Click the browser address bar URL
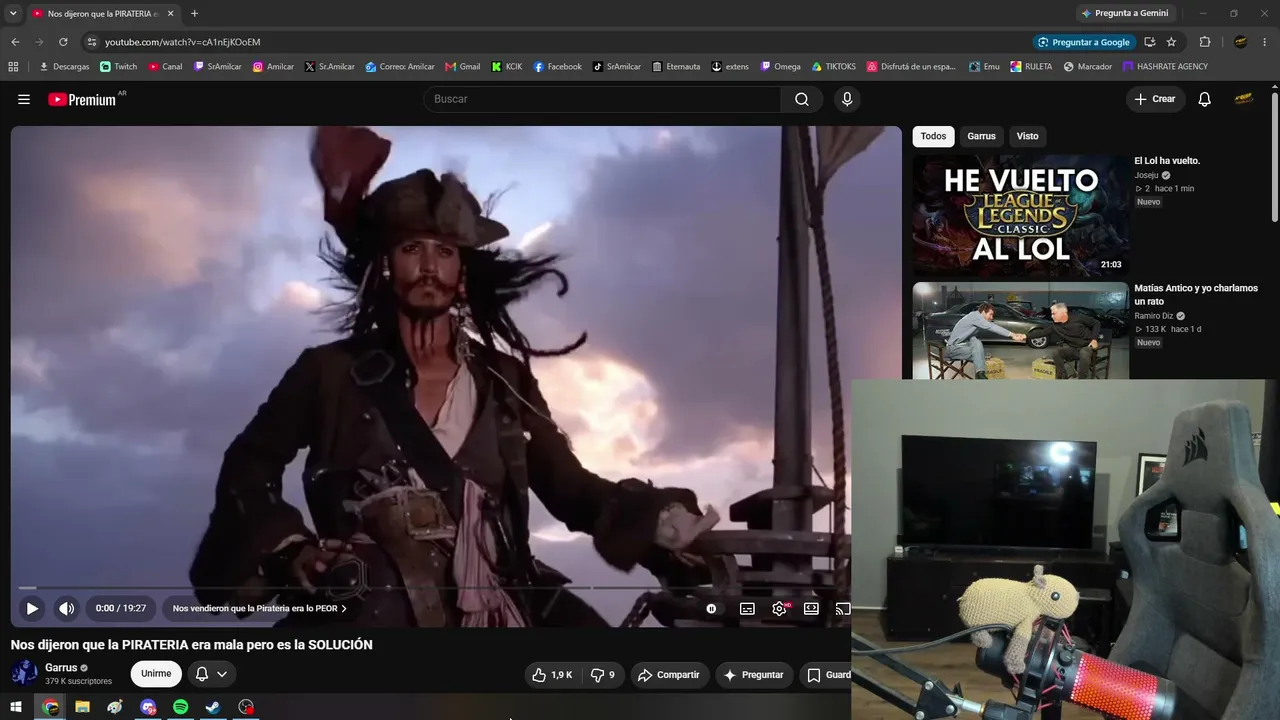1280x720 pixels. (x=182, y=42)
